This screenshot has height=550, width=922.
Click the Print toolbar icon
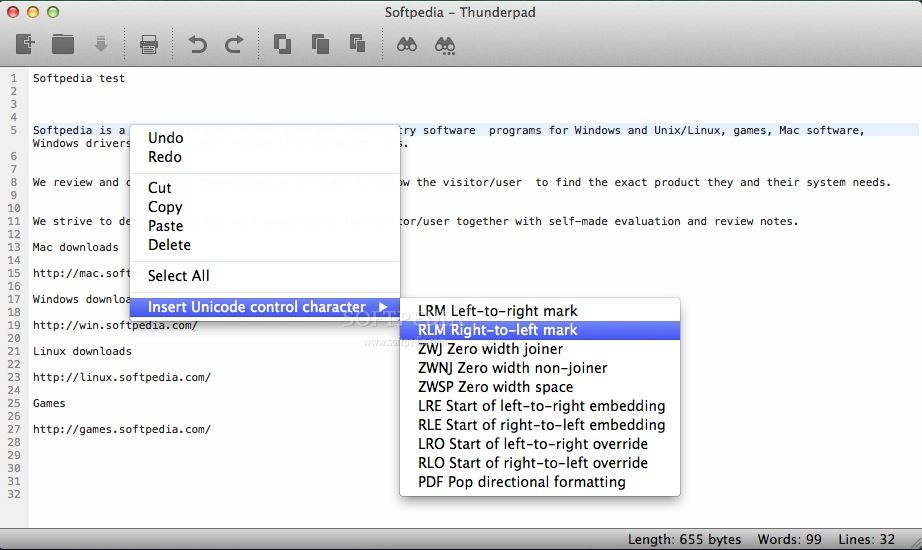click(x=149, y=45)
